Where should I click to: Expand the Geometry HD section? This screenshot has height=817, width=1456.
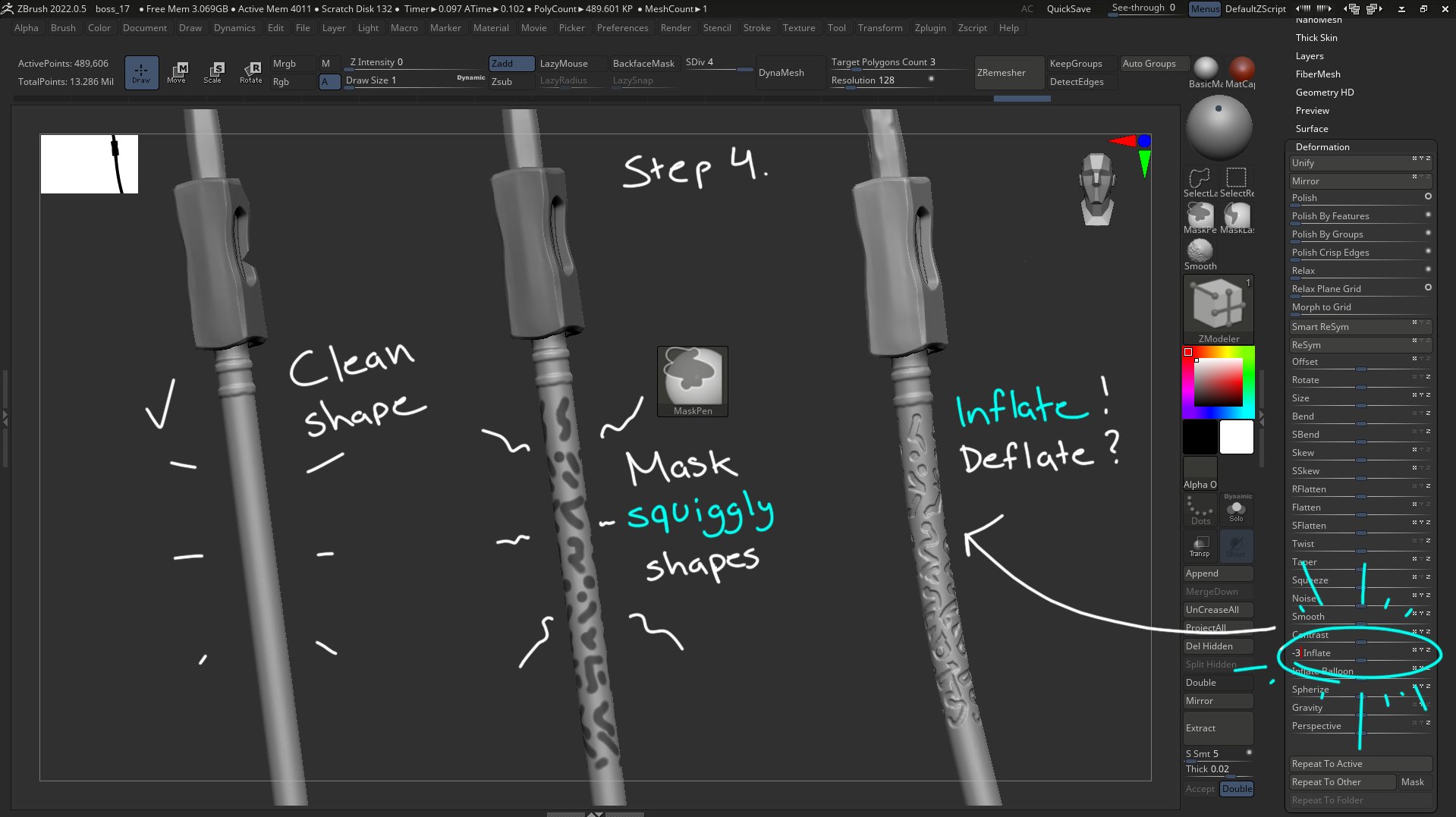[1324, 93]
